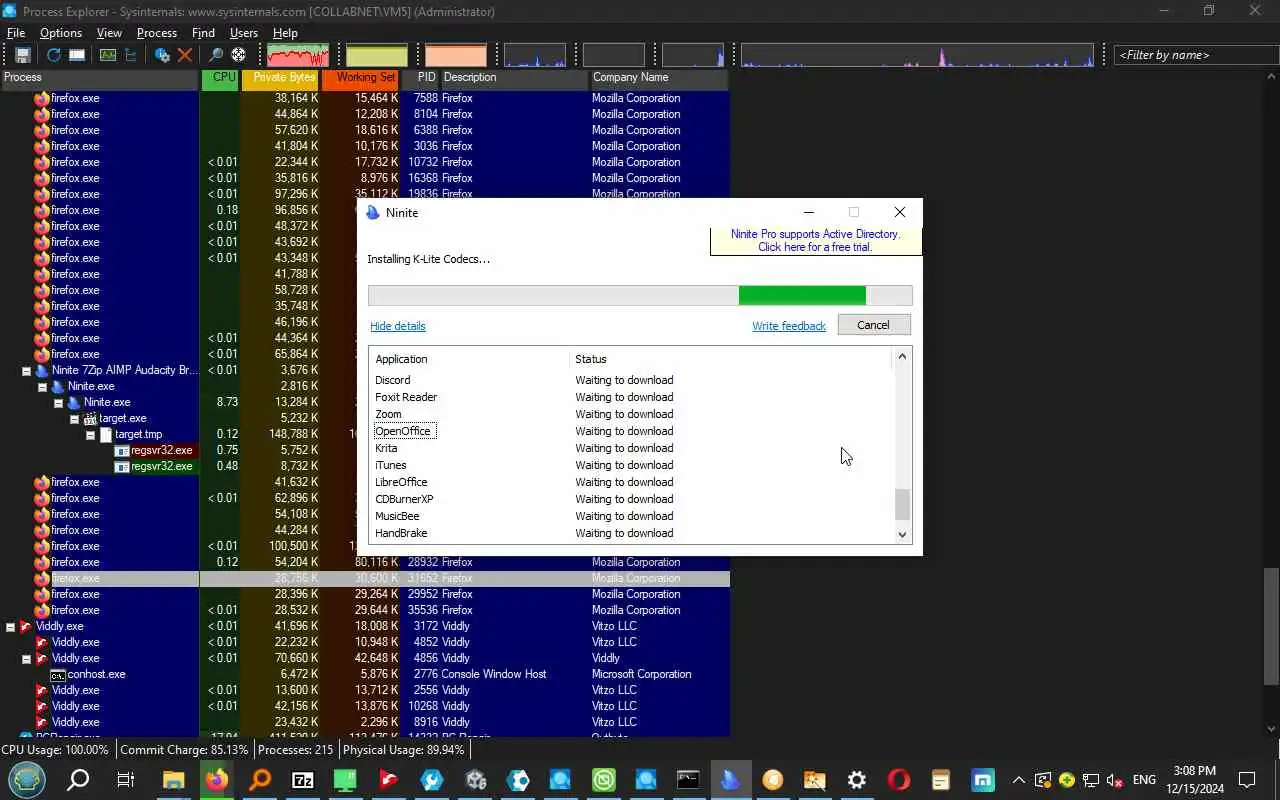Open the Task View taskbar icon
This screenshot has width=1280, height=800.
coord(126,780)
